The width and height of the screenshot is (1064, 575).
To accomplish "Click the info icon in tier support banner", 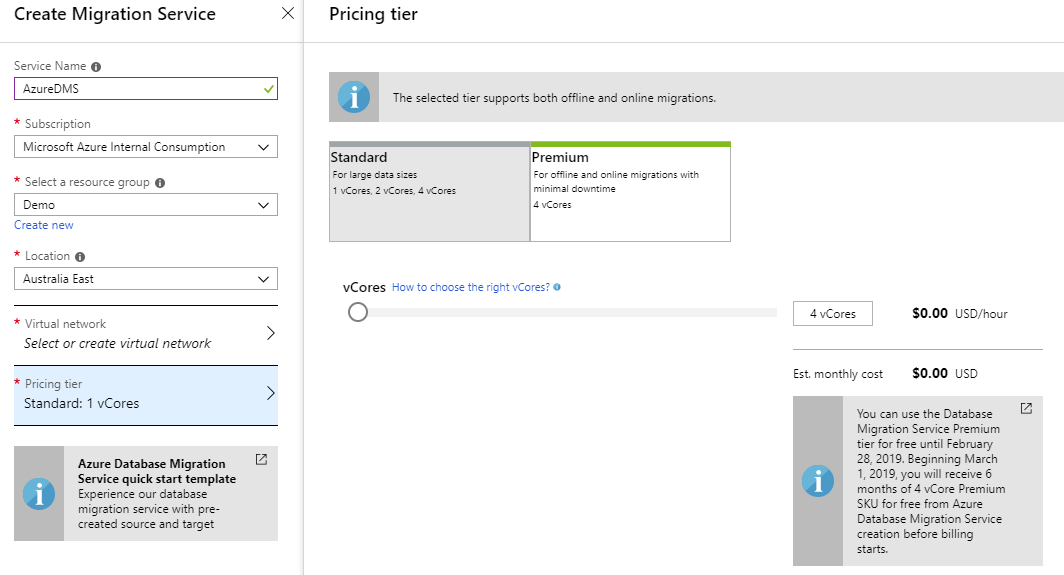I will pyautogui.click(x=354, y=97).
